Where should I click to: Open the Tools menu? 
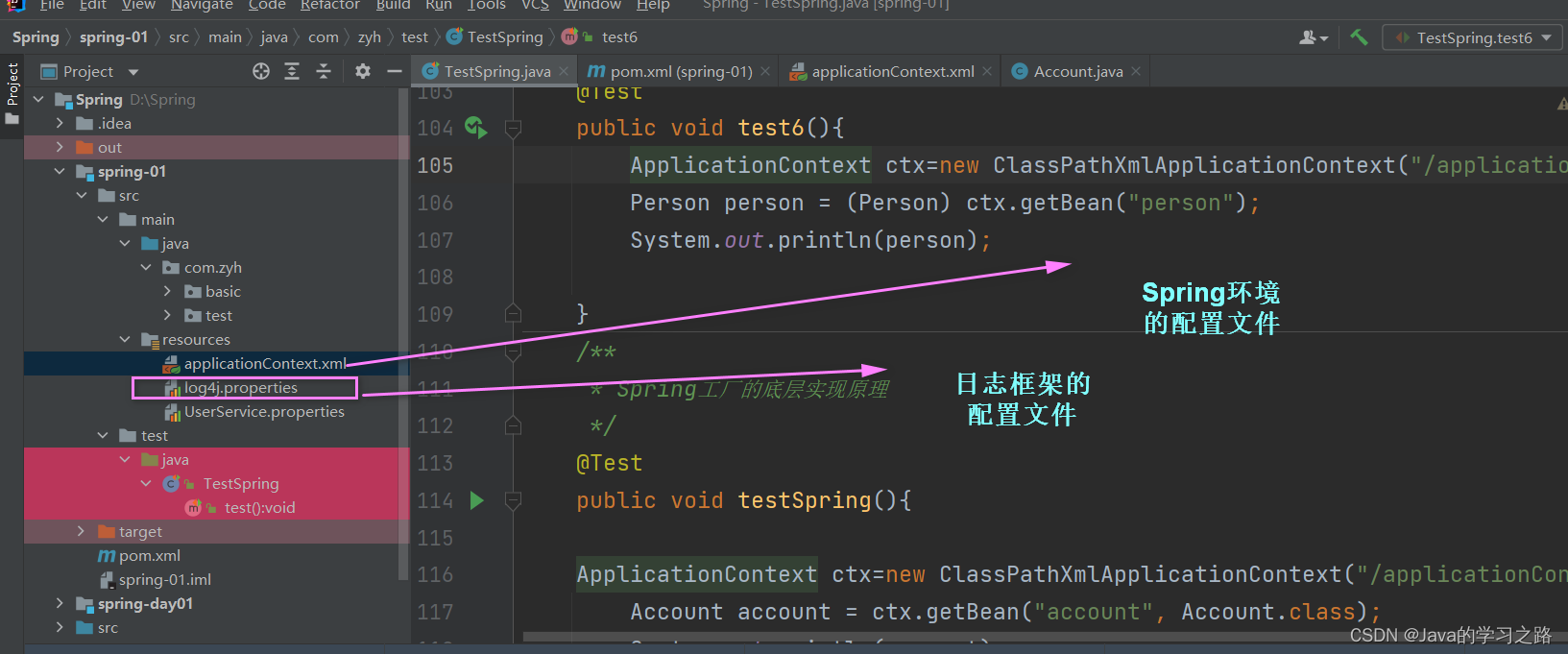pos(487,5)
